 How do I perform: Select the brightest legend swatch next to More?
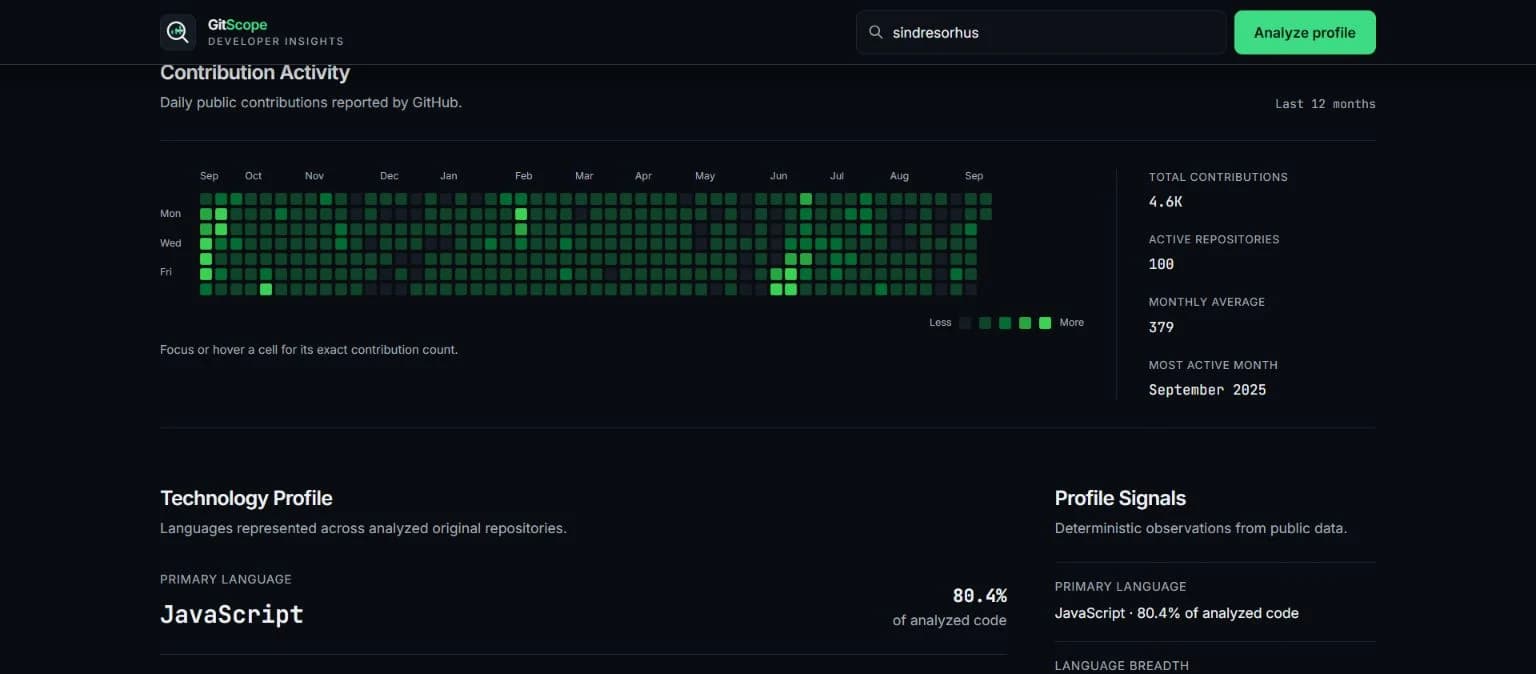(1045, 323)
